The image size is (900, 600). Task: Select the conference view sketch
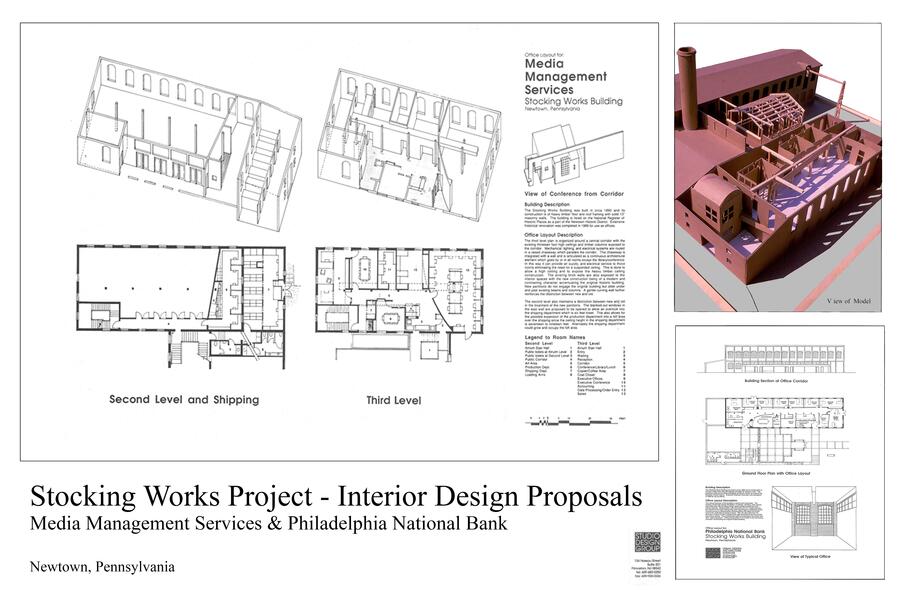[x=563, y=153]
